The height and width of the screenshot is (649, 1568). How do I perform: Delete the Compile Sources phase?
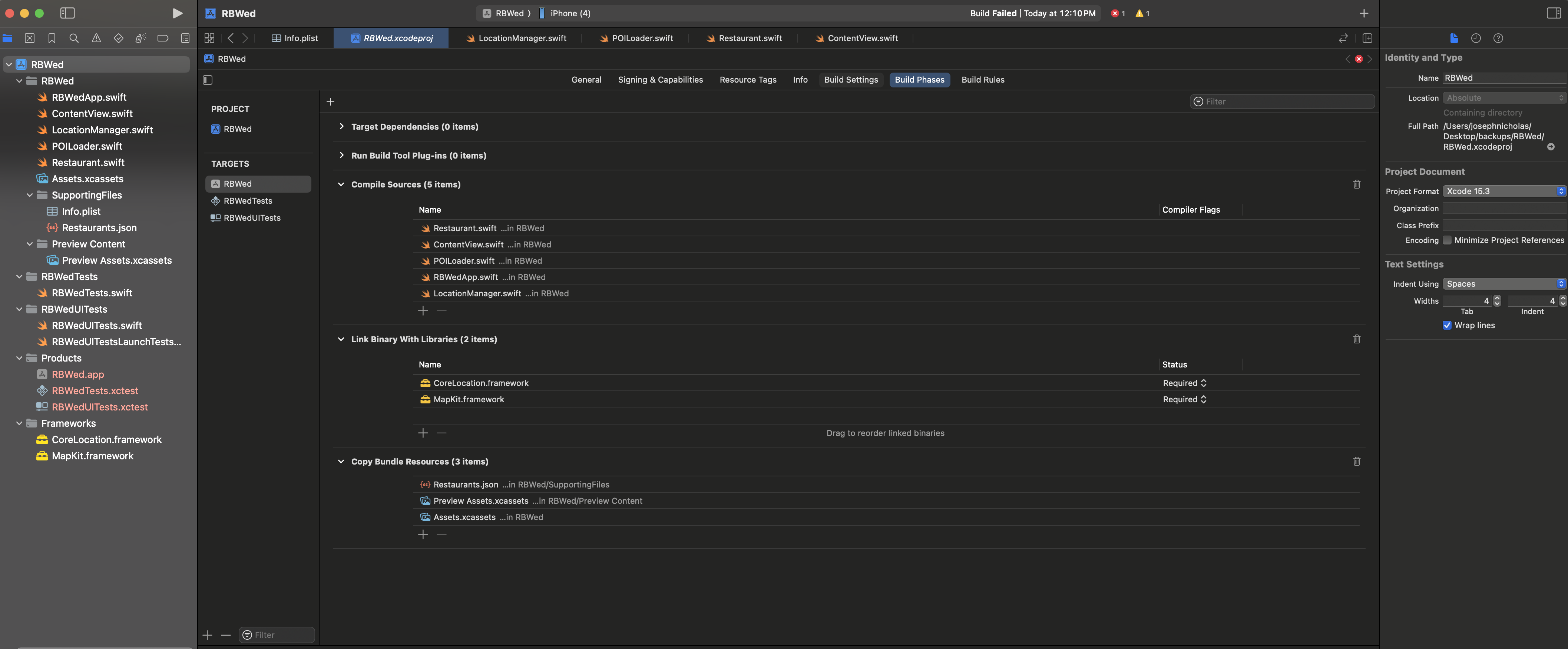click(x=1357, y=184)
